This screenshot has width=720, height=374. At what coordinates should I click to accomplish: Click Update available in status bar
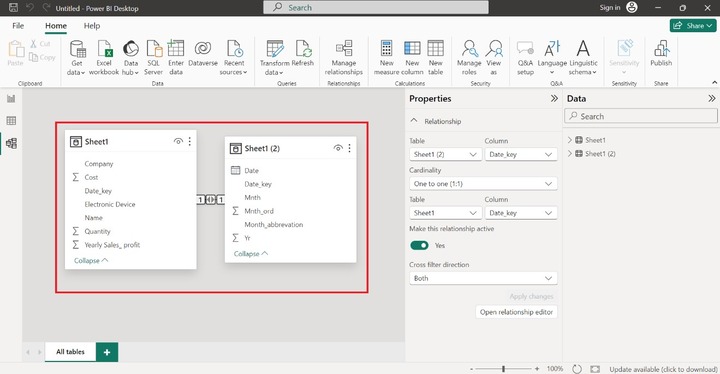(663, 369)
